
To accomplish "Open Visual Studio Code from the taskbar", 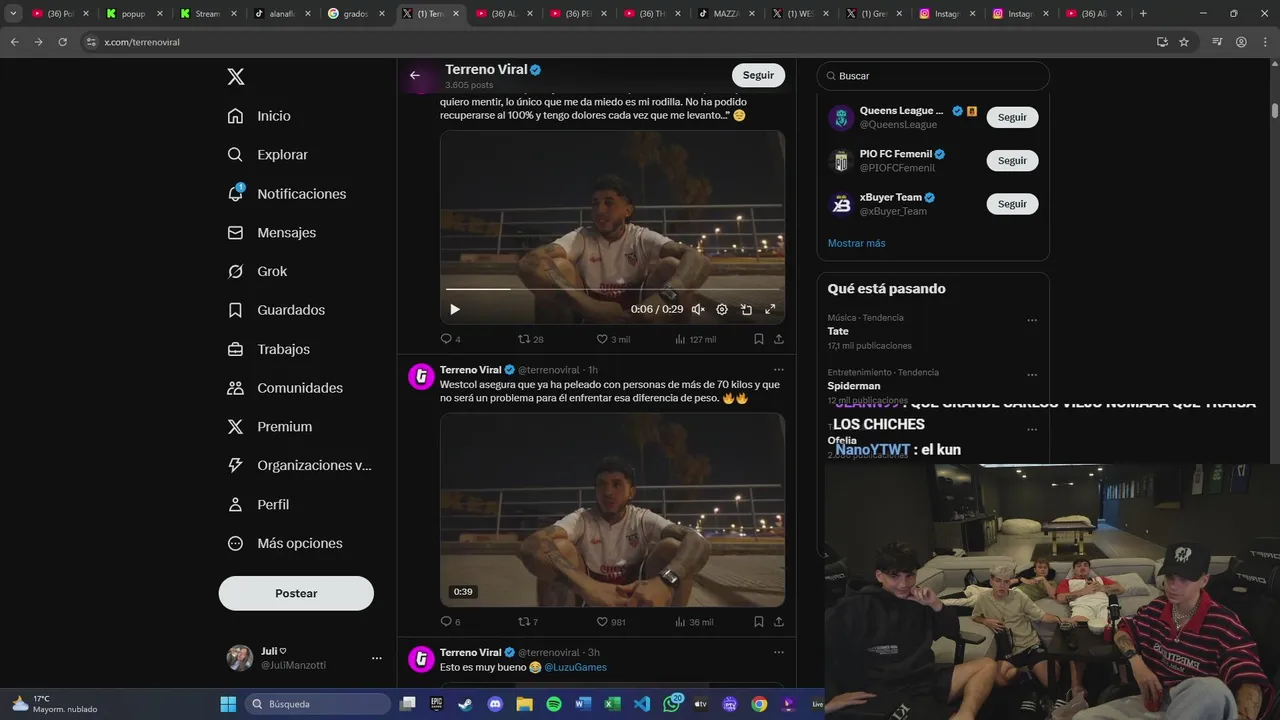I will point(642,704).
